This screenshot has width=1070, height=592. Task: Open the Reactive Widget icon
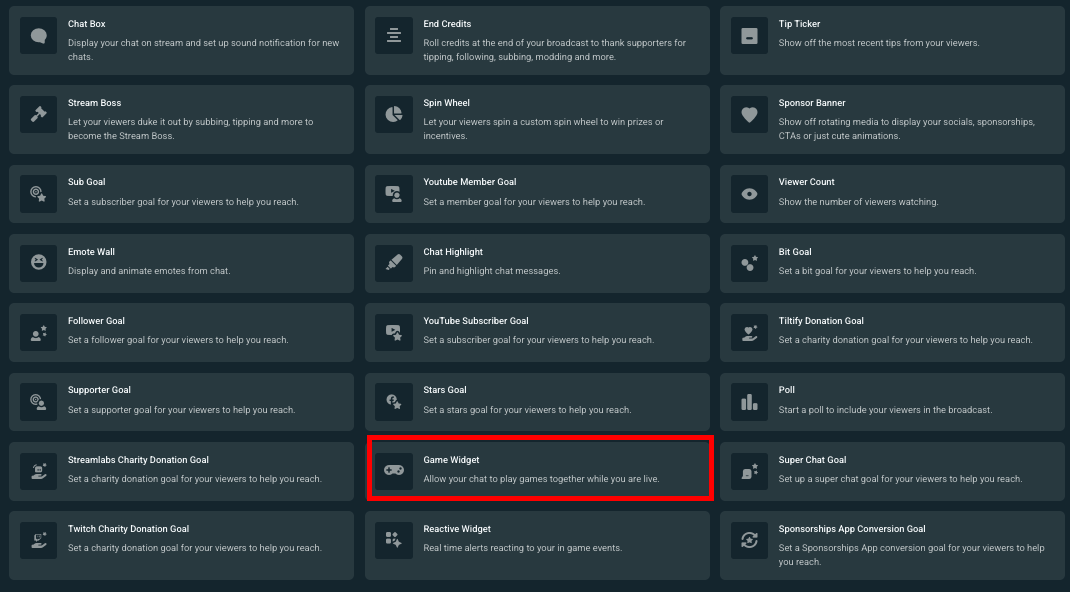pyautogui.click(x=393, y=540)
